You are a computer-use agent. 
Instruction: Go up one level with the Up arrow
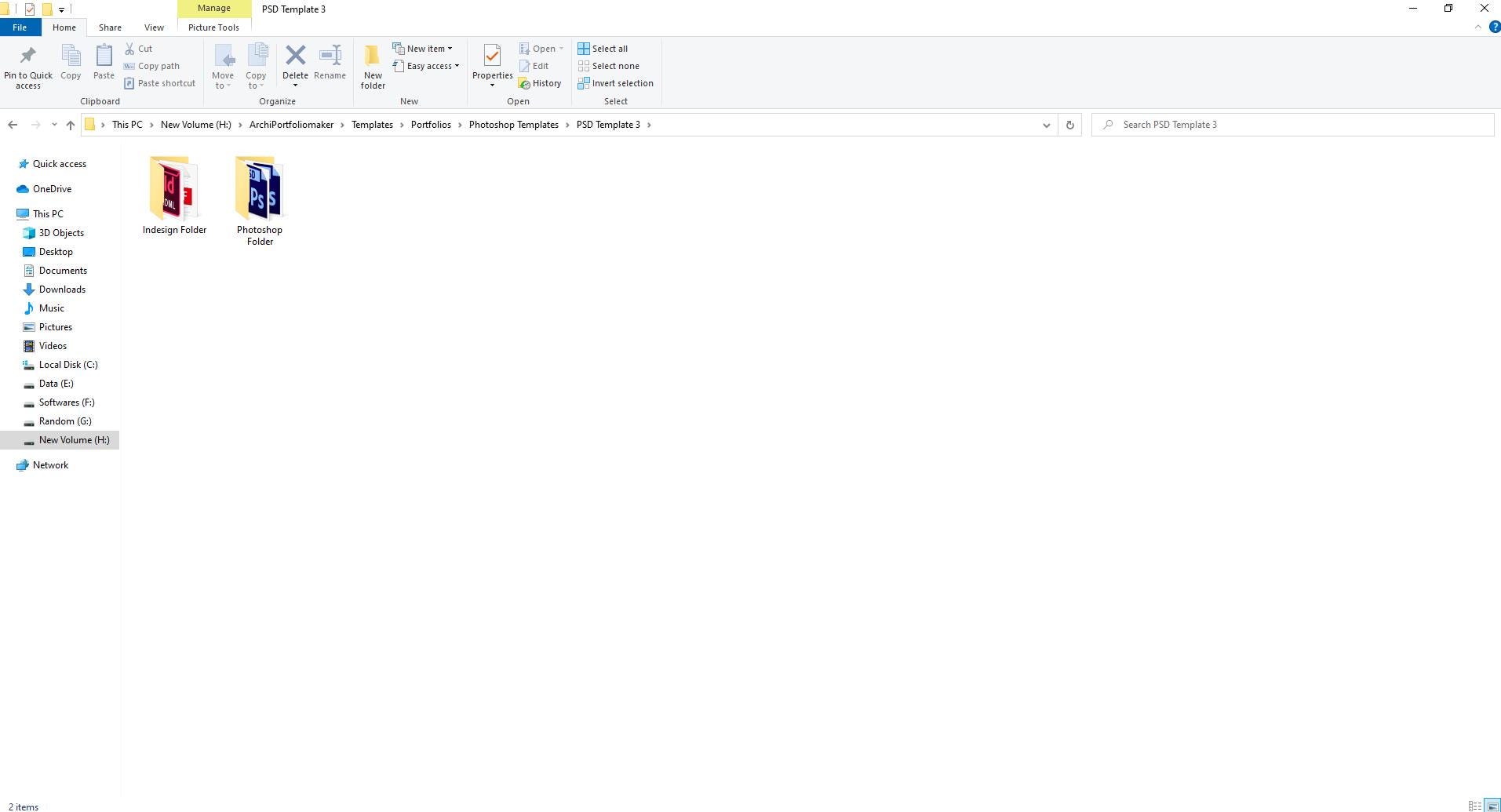coord(71,125)
